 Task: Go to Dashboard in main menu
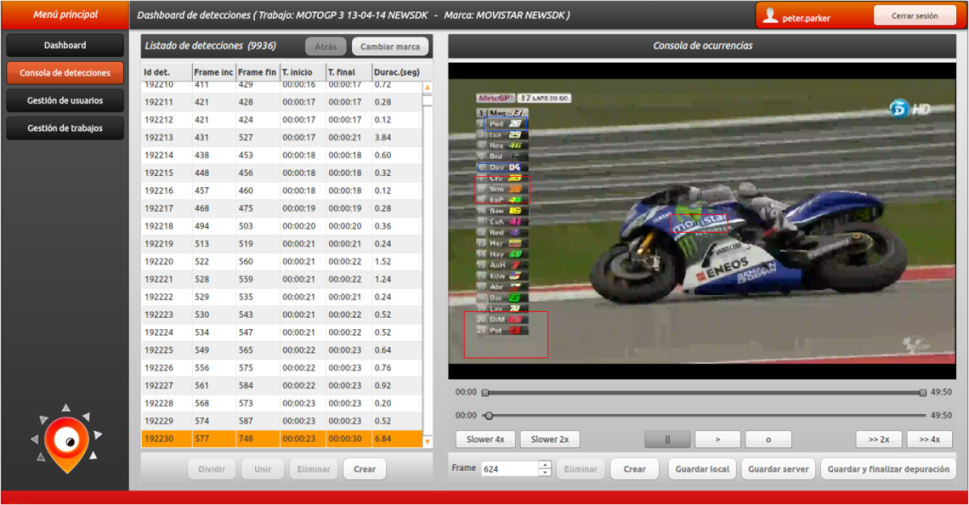click(65, 46)
